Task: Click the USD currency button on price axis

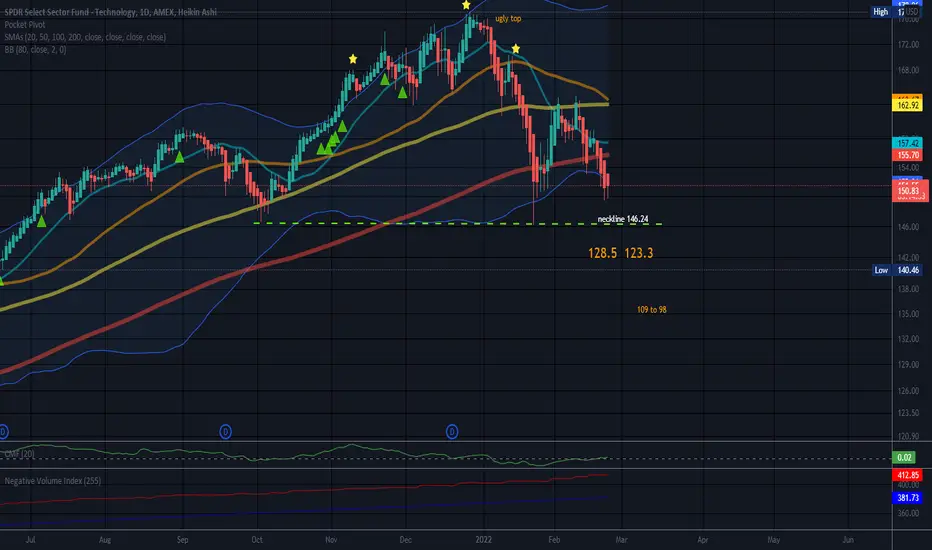Action: click(x=912, y=11)
